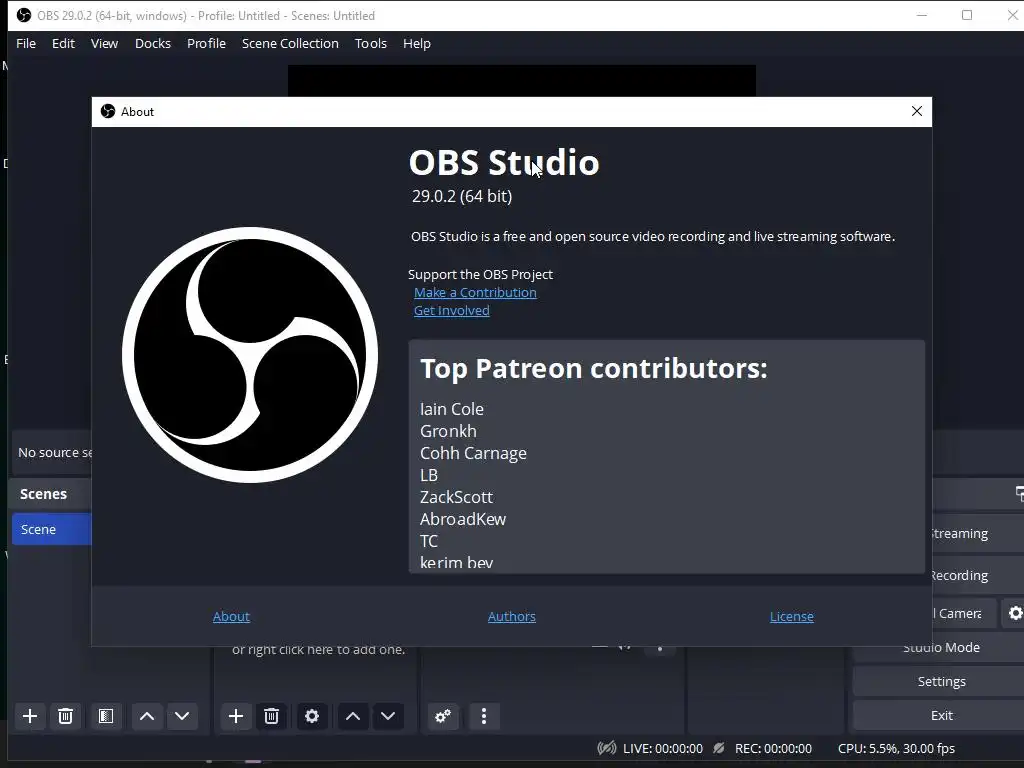Click contributor name ZackScott
This screenshot has height=768, width=1024.
tap(456, 498)
